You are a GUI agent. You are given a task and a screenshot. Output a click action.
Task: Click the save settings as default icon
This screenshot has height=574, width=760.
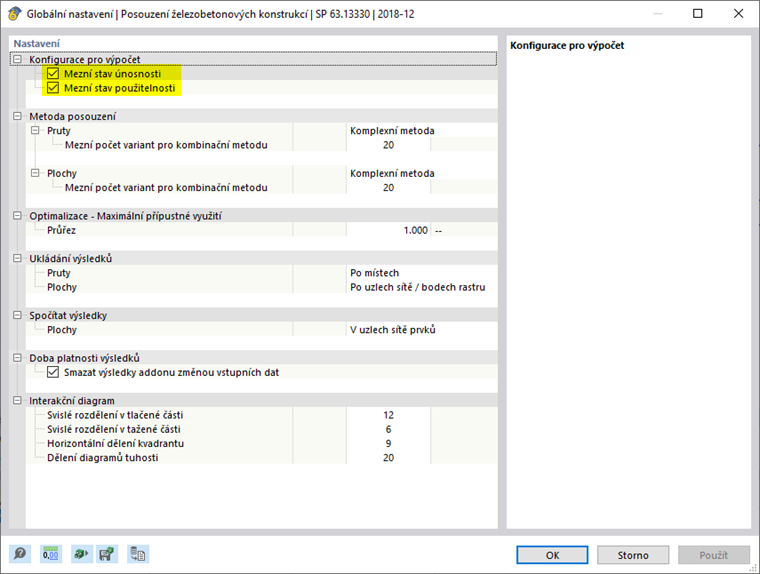tap(107, 554)
